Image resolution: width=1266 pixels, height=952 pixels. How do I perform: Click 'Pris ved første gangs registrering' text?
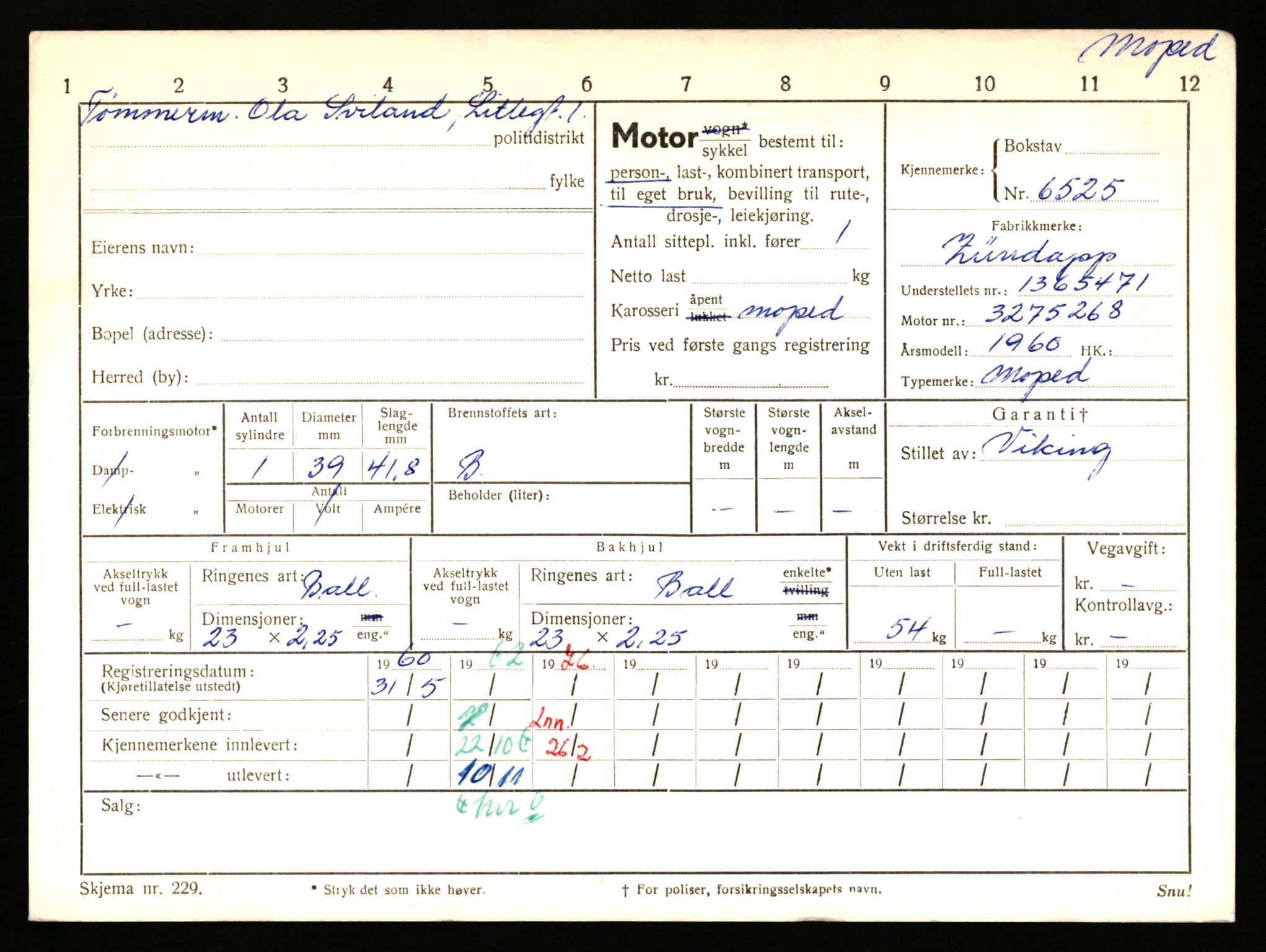pos(740,345)
